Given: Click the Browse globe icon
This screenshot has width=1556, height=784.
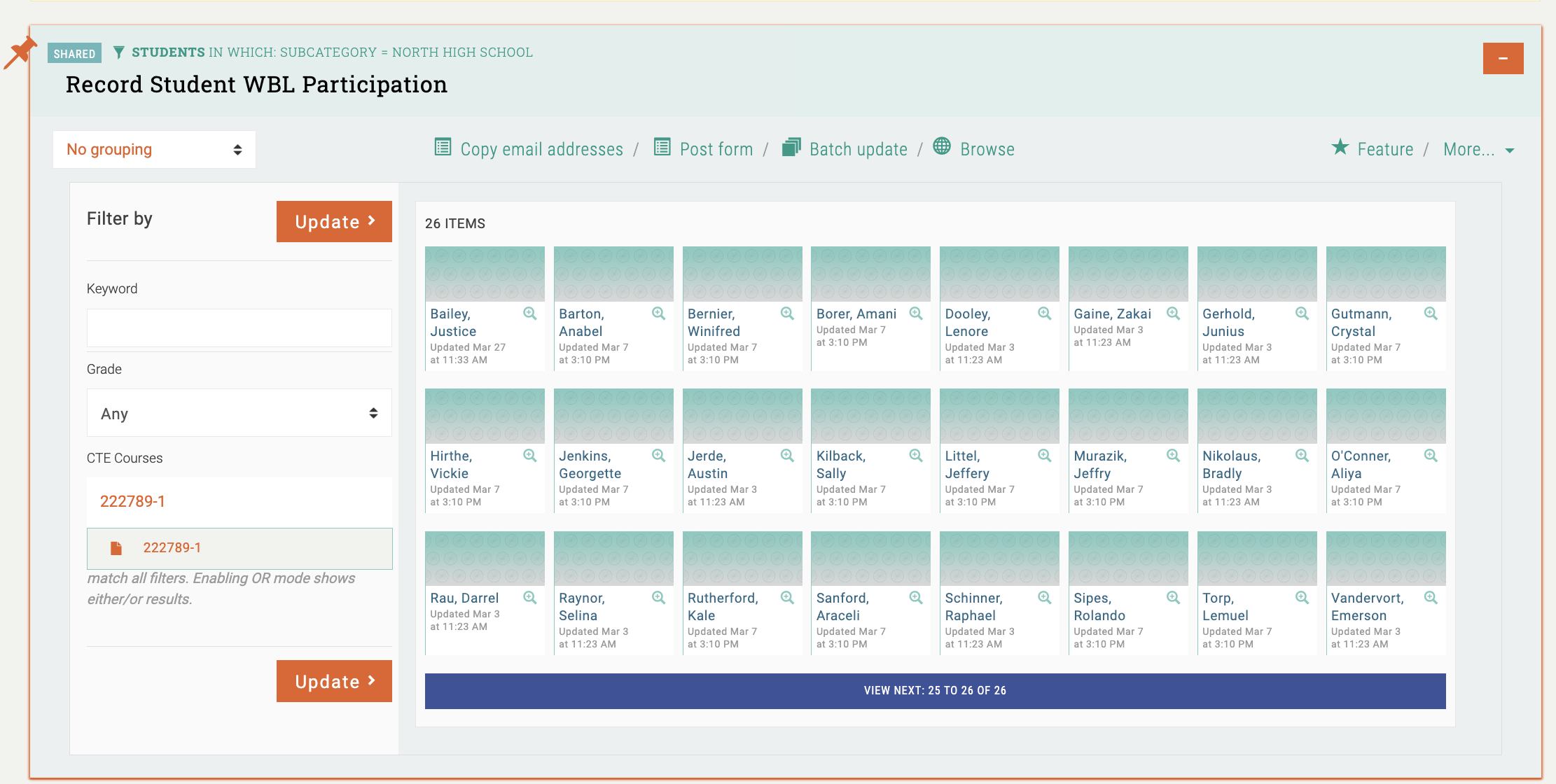Looking at the screenshot, I should (942, 146).
